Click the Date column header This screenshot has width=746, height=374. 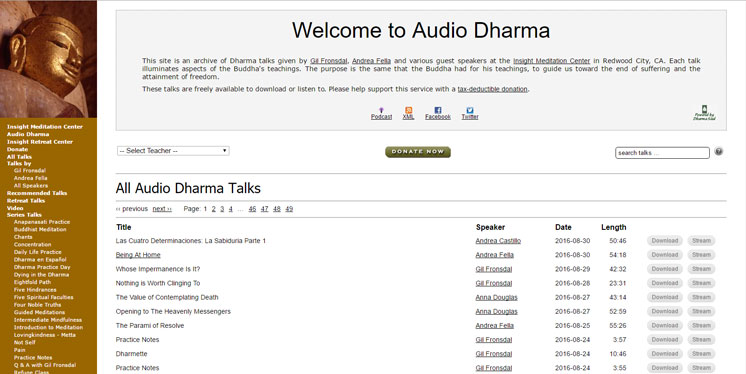[x=563, y=227]
